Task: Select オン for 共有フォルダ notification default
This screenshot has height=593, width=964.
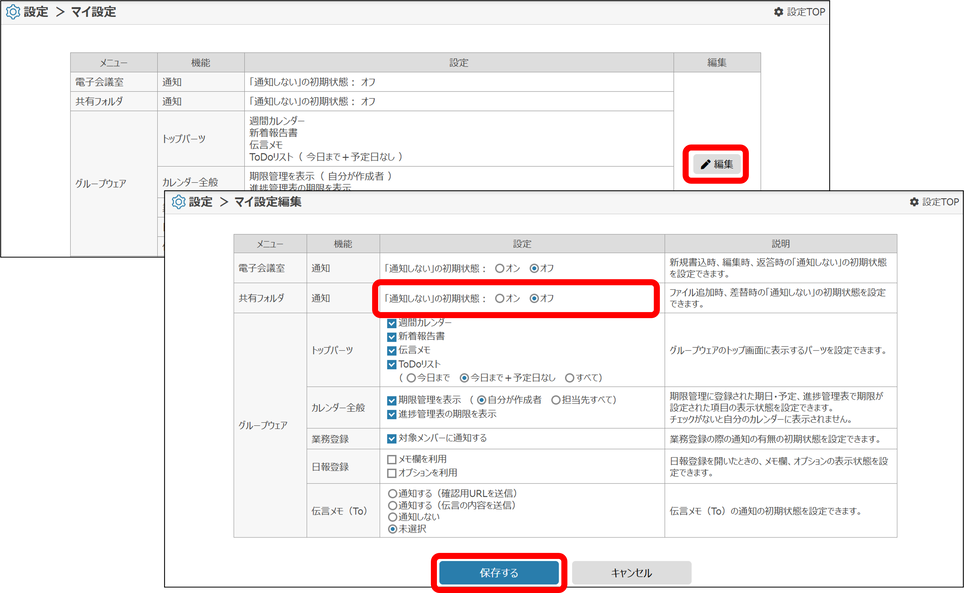Action: (500, 298)
